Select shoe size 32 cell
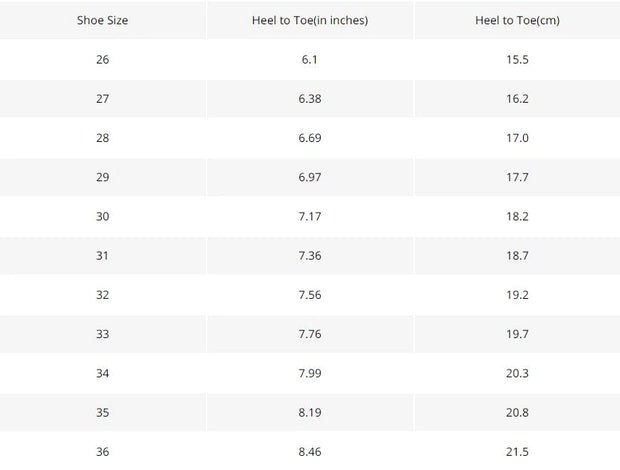The image size is (620, 470). [x=102, y=295]
